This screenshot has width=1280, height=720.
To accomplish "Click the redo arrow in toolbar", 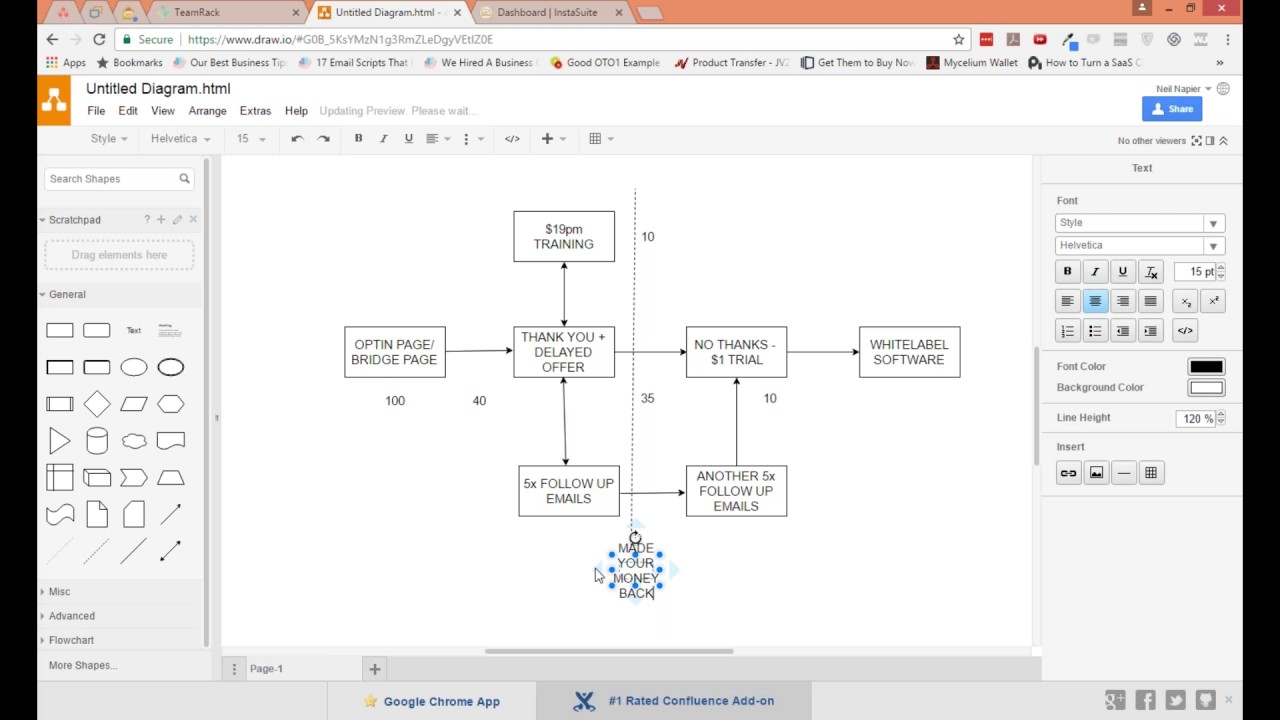I will click(x=323, y=139).
